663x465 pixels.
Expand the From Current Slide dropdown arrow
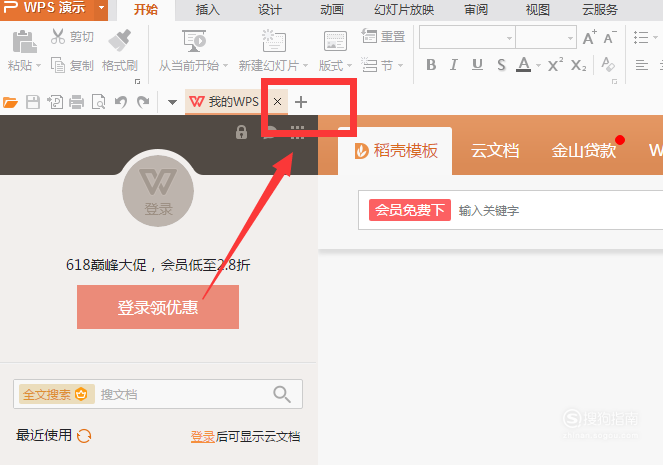(225, 66)
